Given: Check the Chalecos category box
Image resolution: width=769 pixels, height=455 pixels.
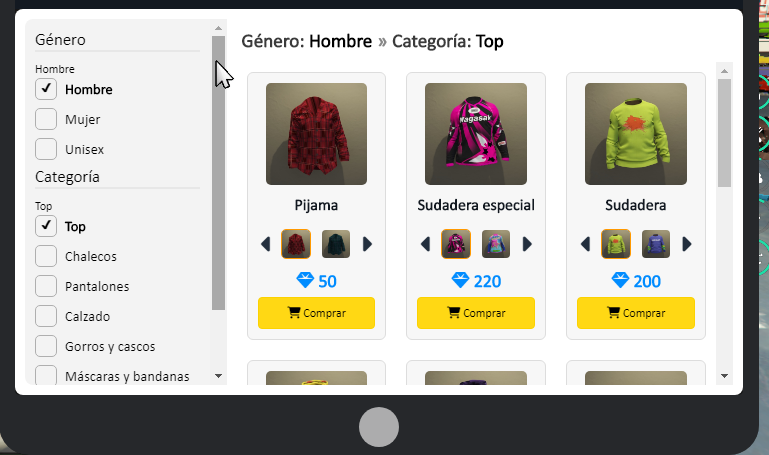Looking at the screenshot, I should [46, 256].
